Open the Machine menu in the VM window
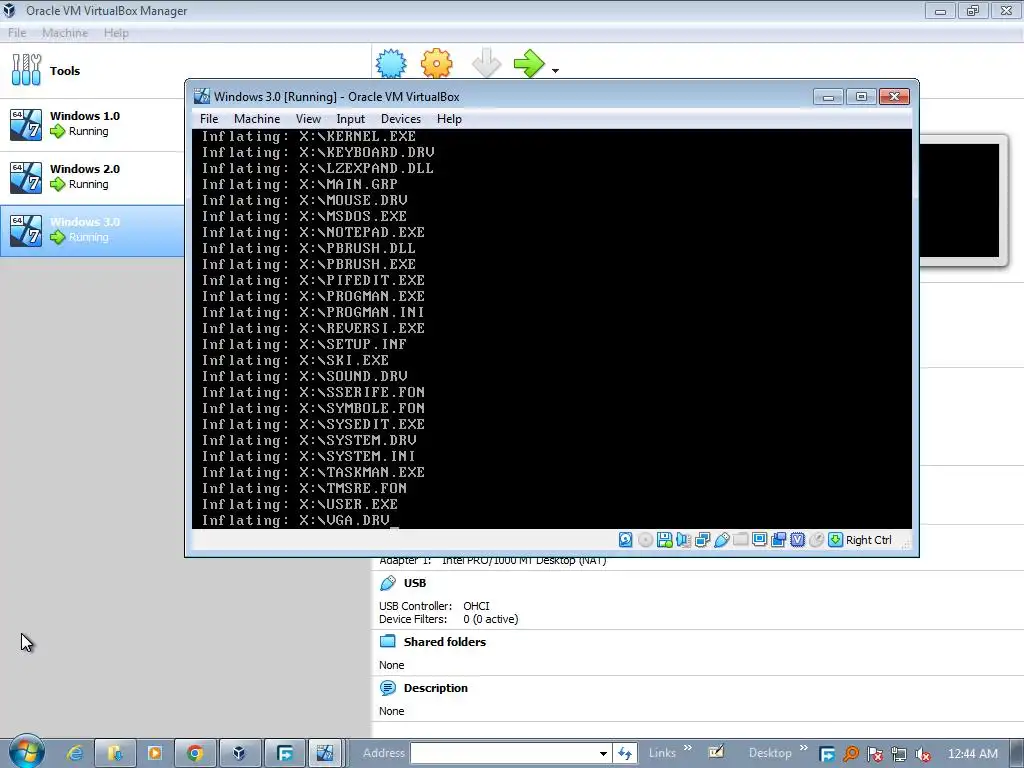The height and width of the screenshot is (768, 1024). [x=257, y=119]
